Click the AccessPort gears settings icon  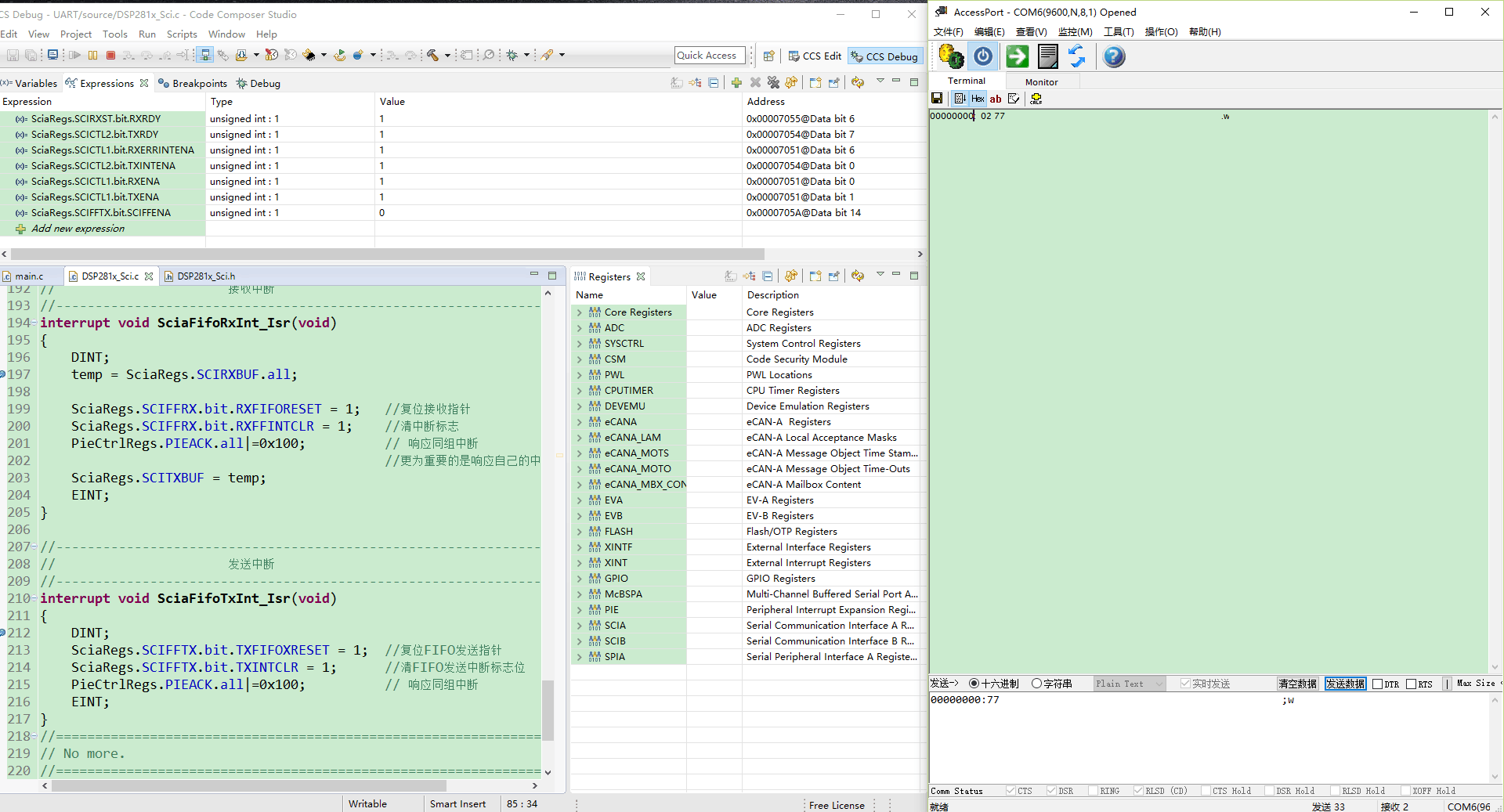pyautogui.click(x=950, y=56)
